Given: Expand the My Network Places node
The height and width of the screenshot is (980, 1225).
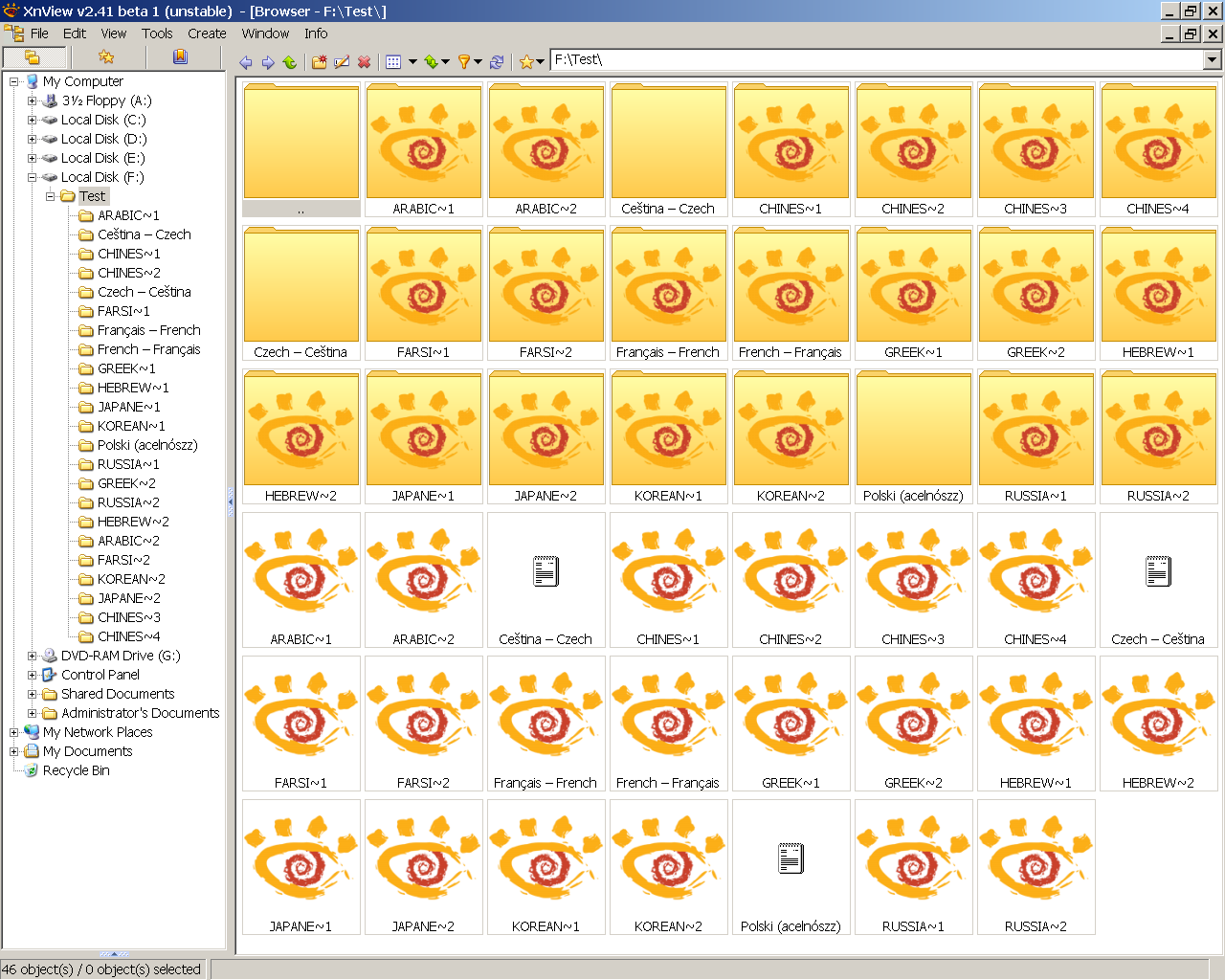Looking at the screenshot, I should point(13,732).
